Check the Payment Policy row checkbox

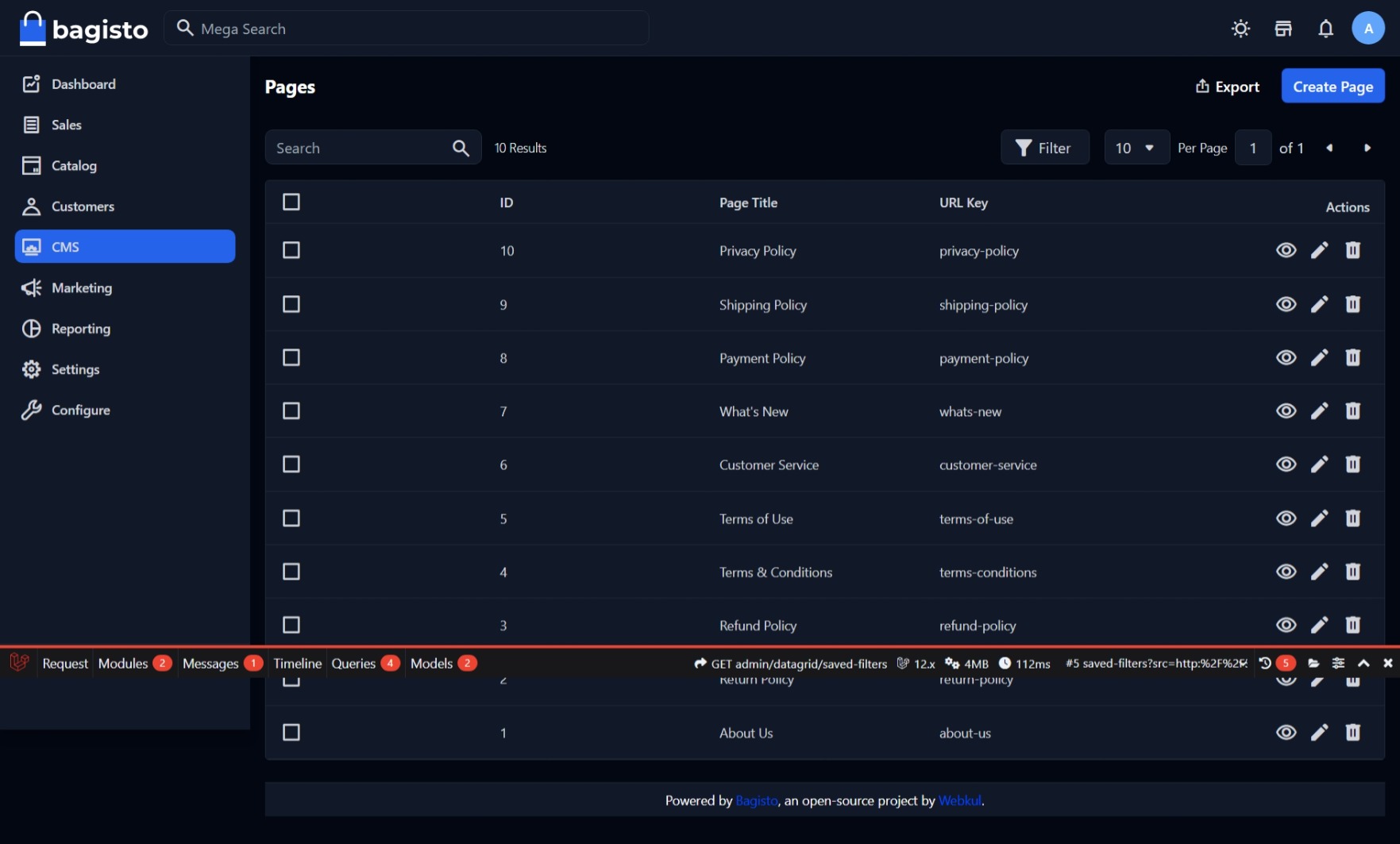[291, 358]
